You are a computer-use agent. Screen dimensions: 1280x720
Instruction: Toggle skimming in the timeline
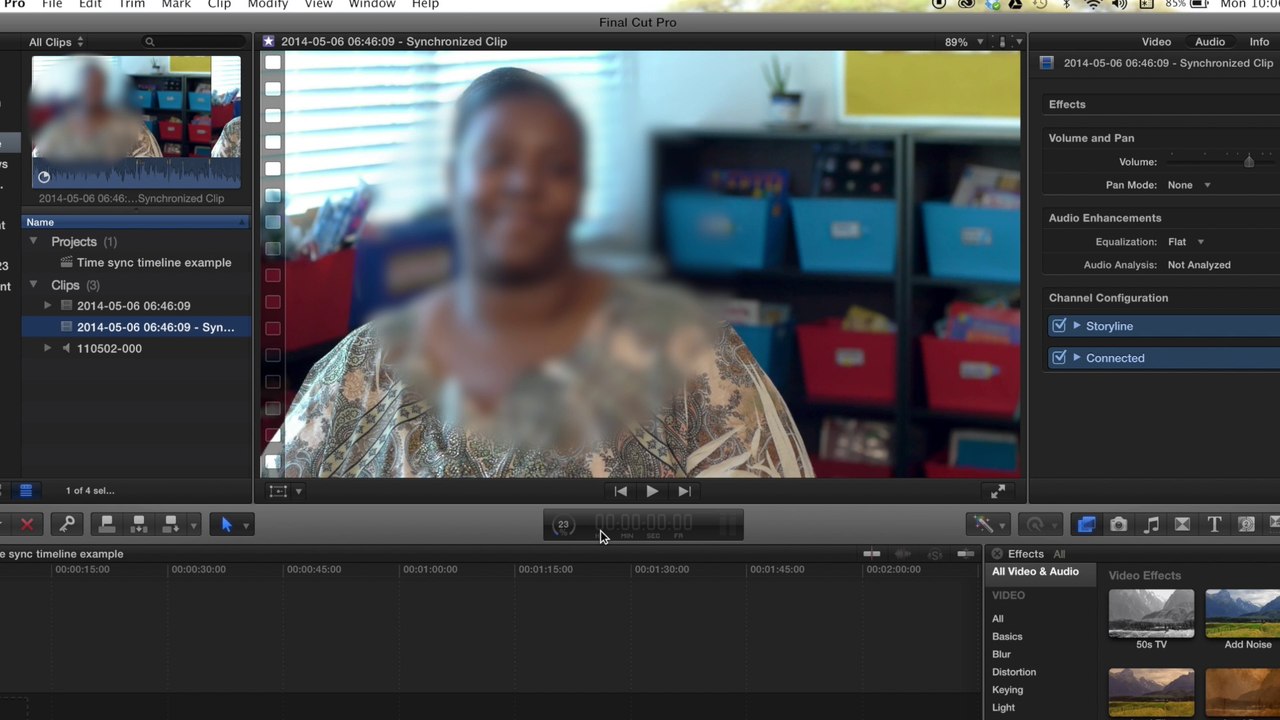[872, 554]
